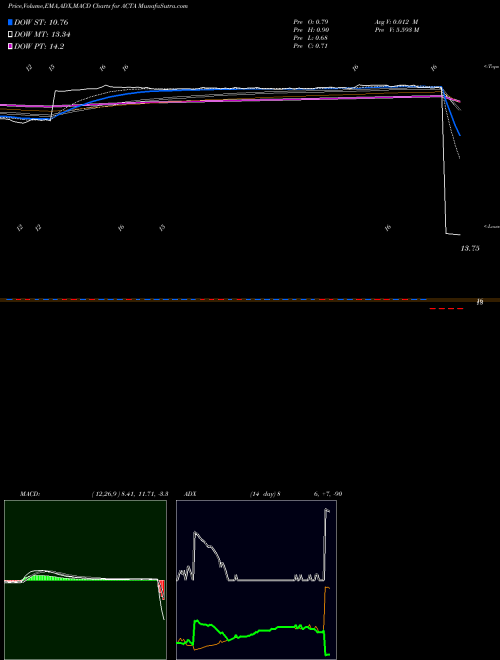Select the 'DOW MT: 13.34' label
The width and height of the screenshot is (500, 660).
coord(42,35)
